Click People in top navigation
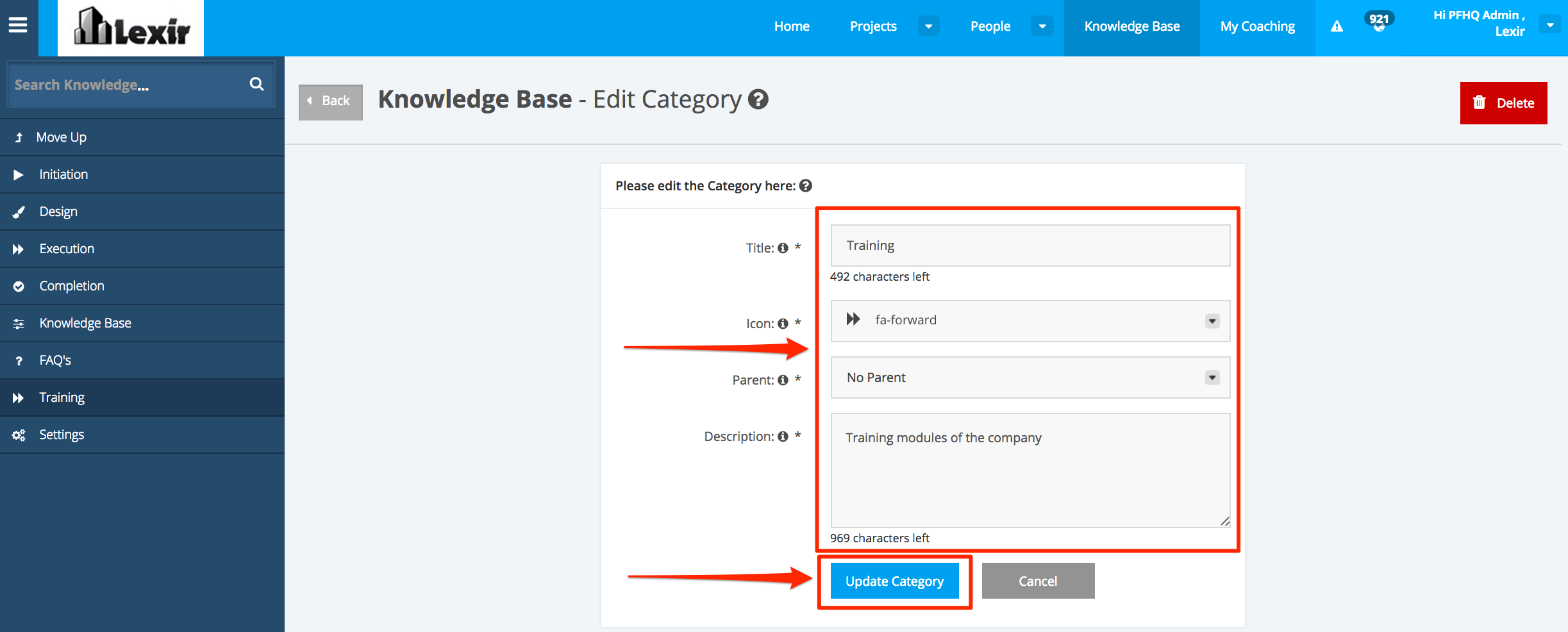Screen dimensions: 1568x632 pos(990,26)
